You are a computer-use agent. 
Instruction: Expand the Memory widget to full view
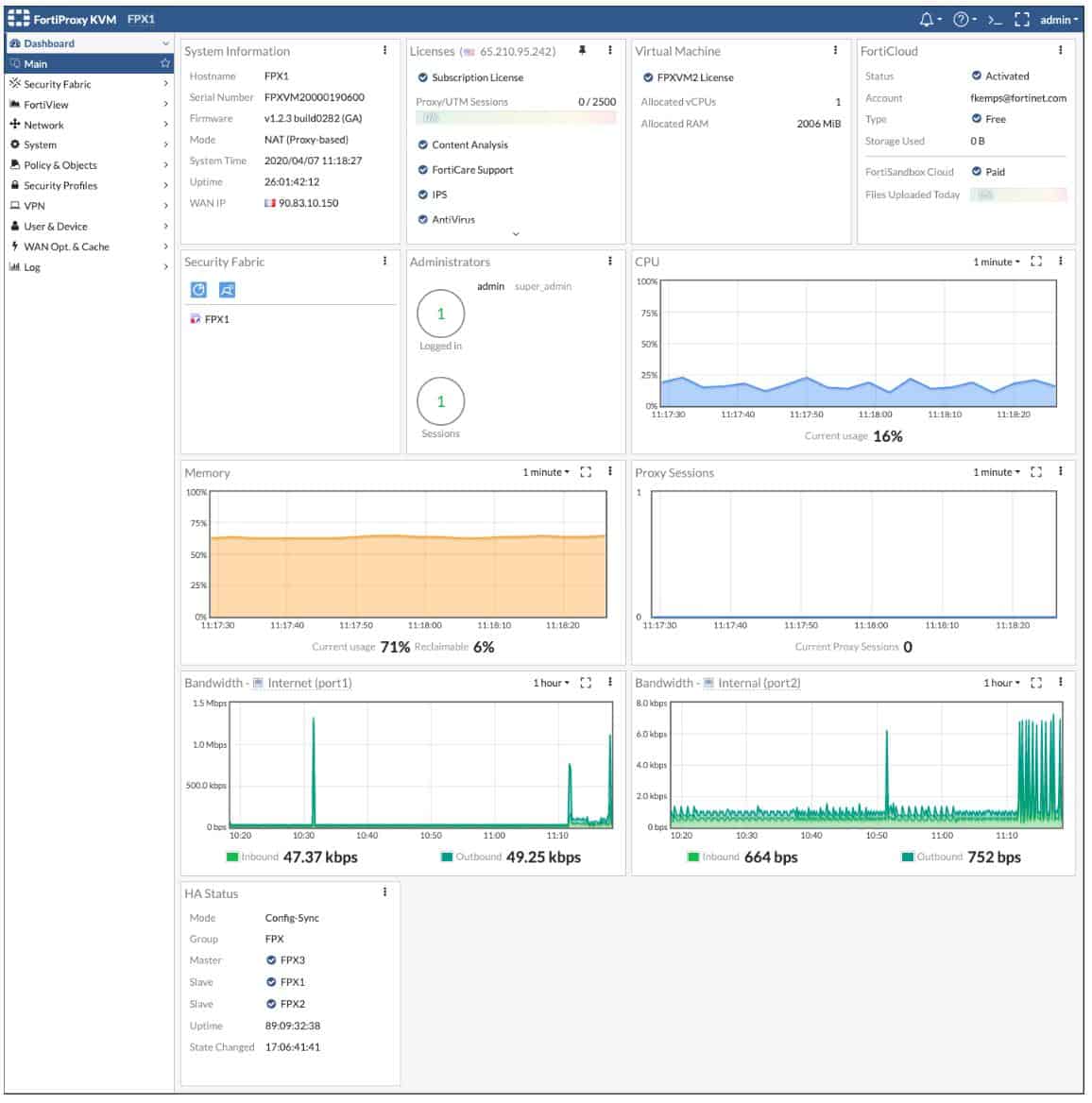586,472
